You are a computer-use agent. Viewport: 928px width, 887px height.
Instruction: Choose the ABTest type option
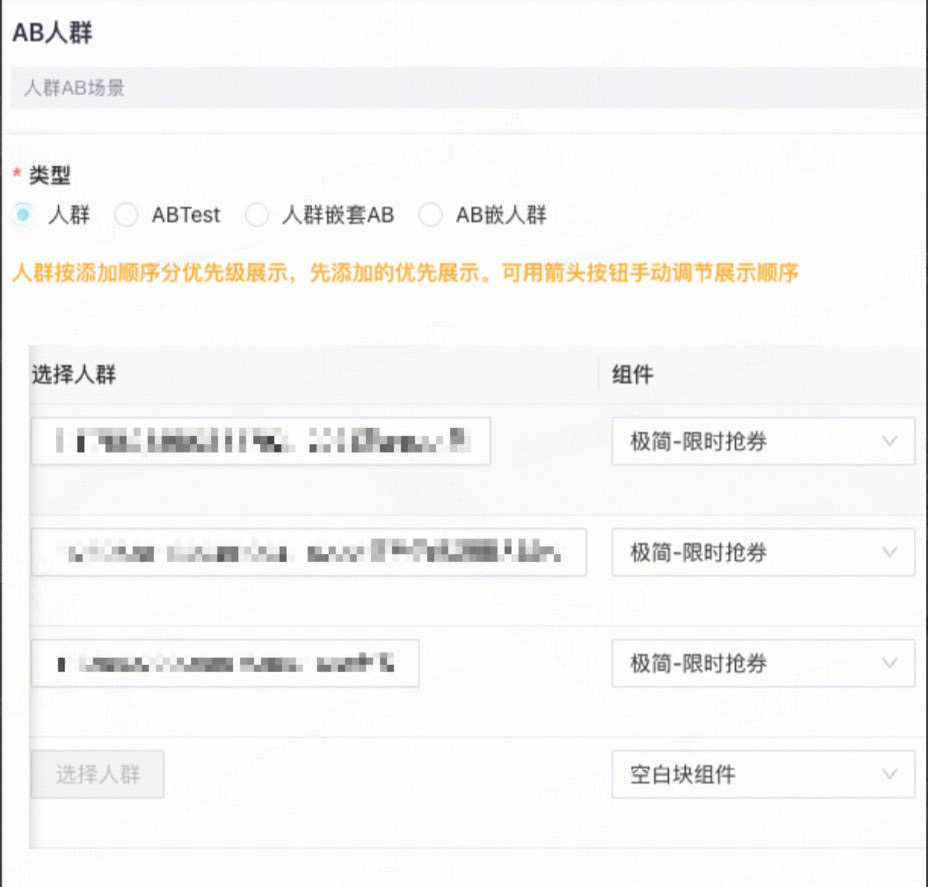126,215
